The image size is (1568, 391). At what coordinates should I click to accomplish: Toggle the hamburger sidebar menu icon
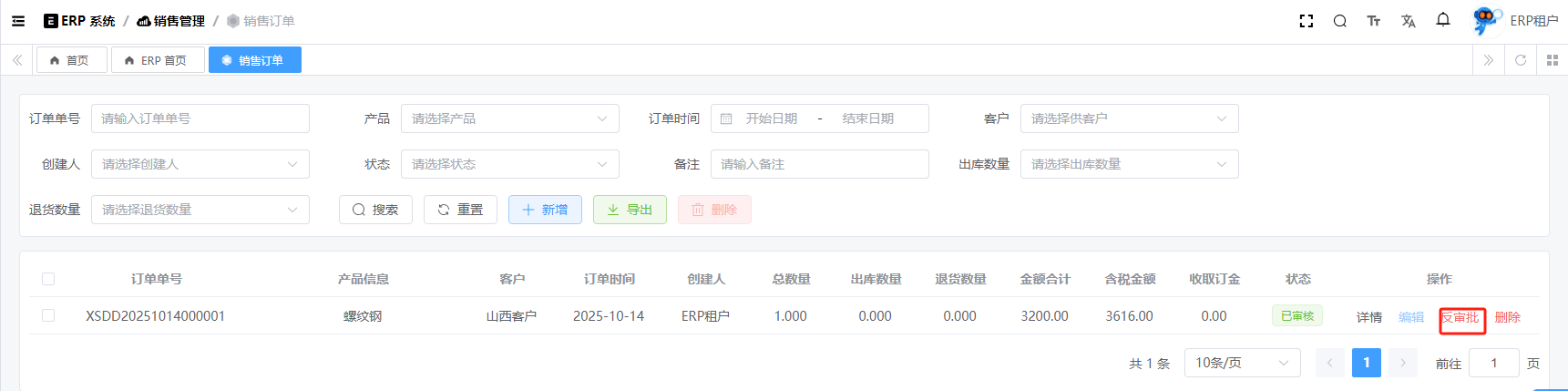click(18, 21)
